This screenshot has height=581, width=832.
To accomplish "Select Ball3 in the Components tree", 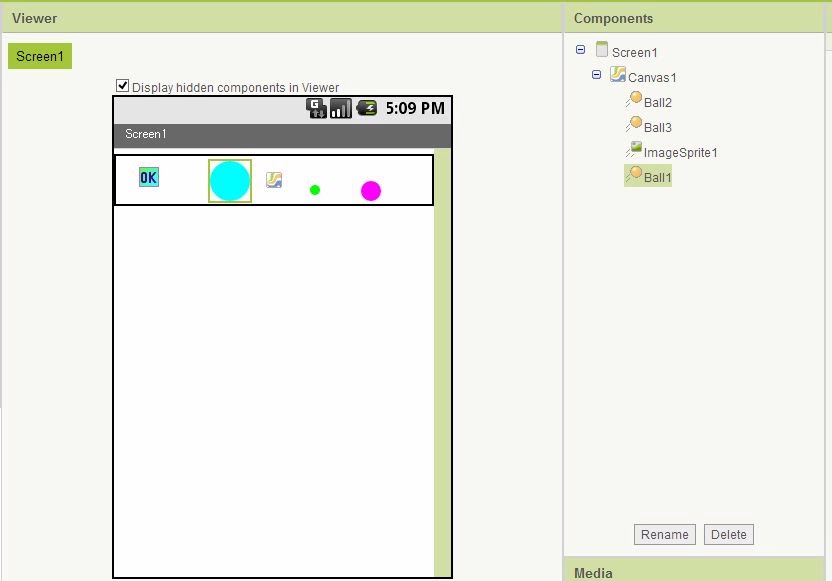I will click(657, 127).
